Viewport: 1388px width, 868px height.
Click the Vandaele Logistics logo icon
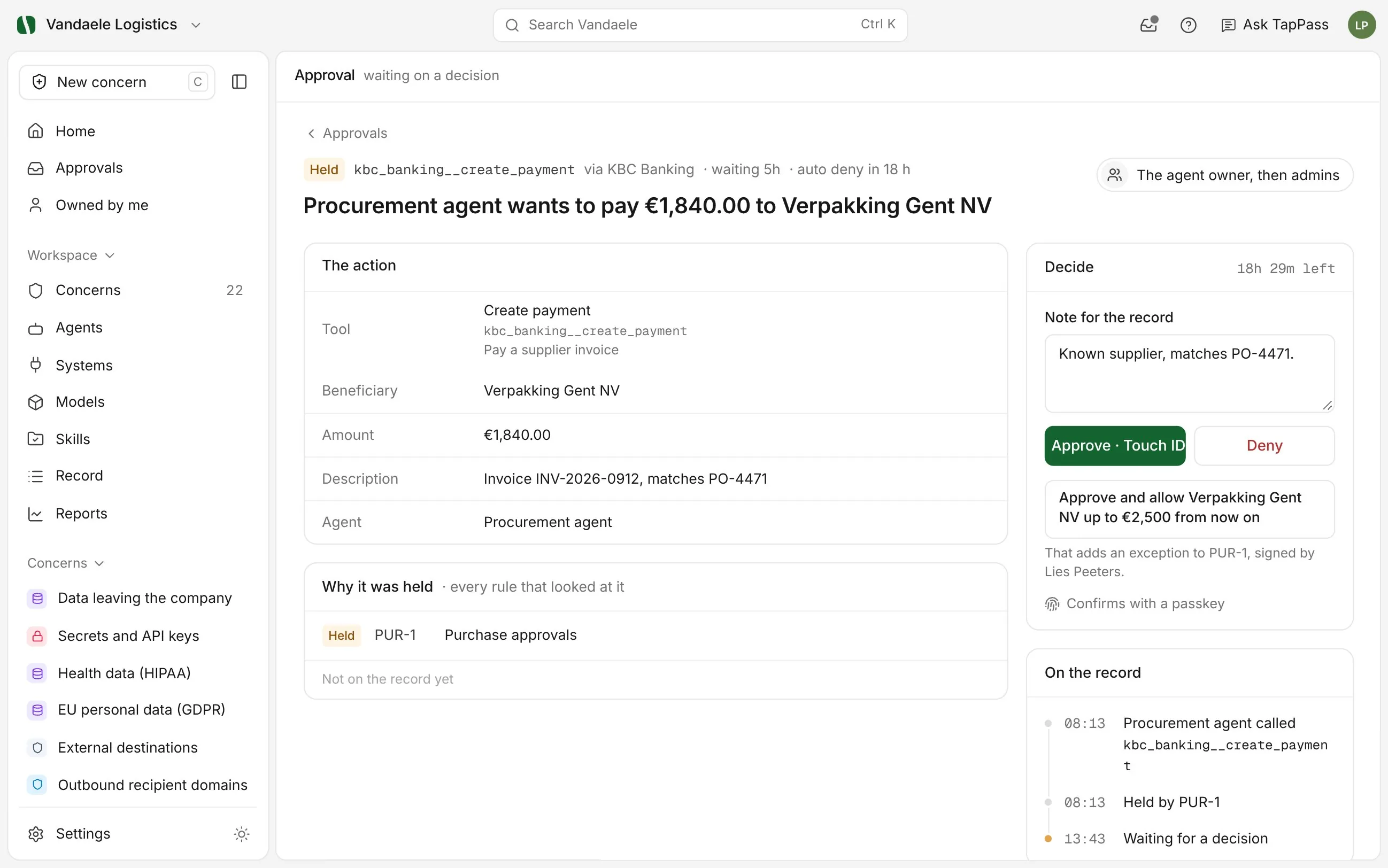point(26,25)
